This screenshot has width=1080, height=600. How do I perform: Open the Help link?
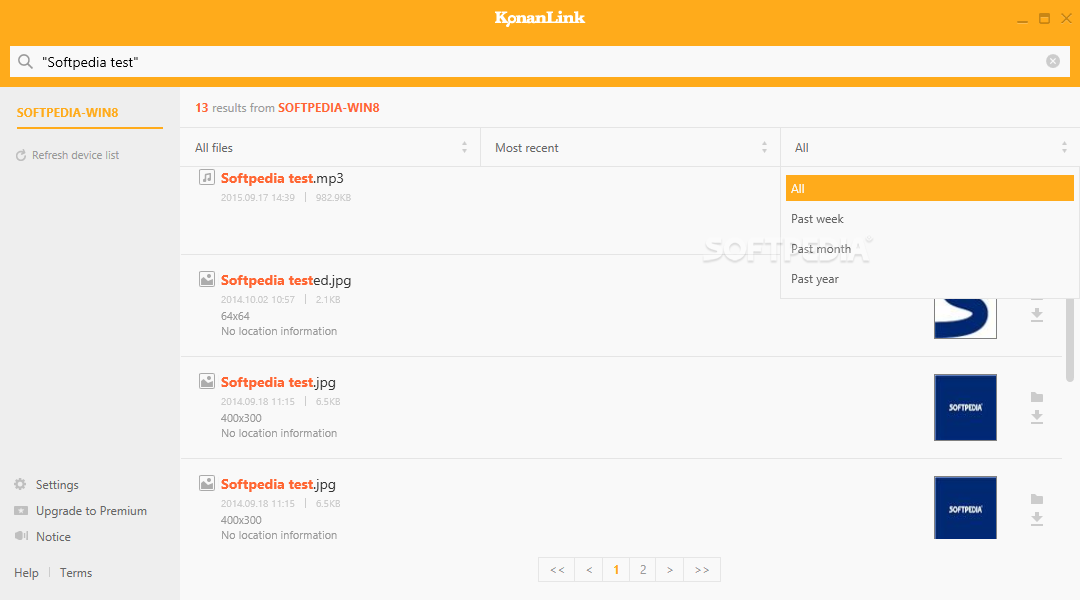26,573
